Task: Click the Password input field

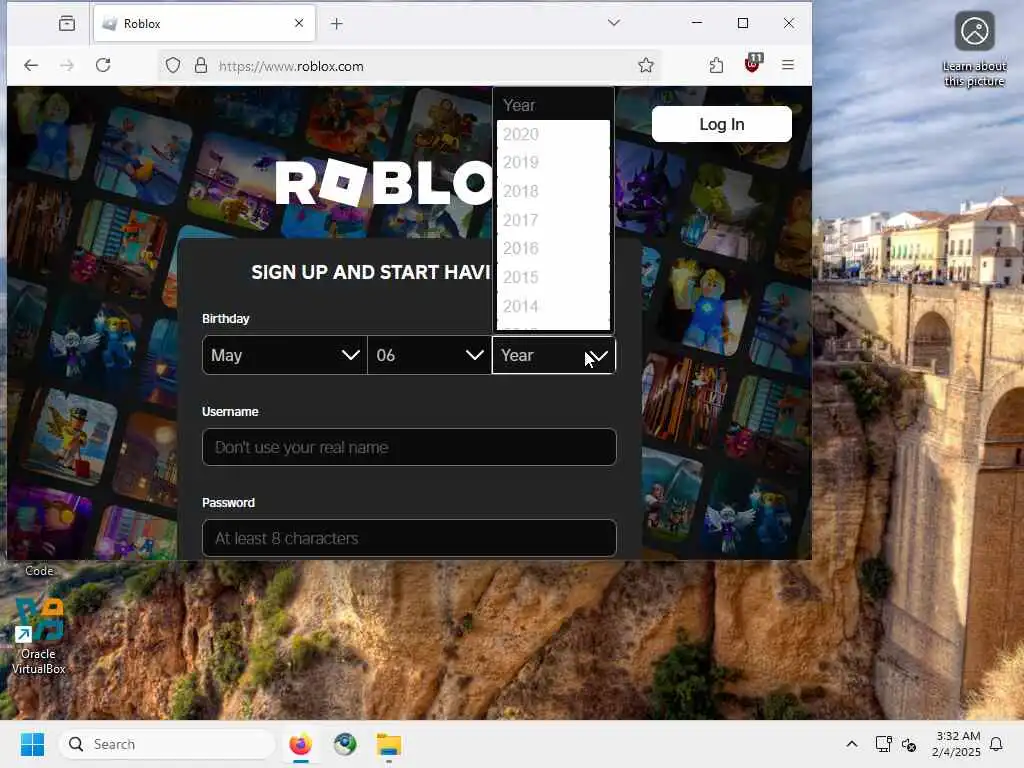Action: coord(409,538)
